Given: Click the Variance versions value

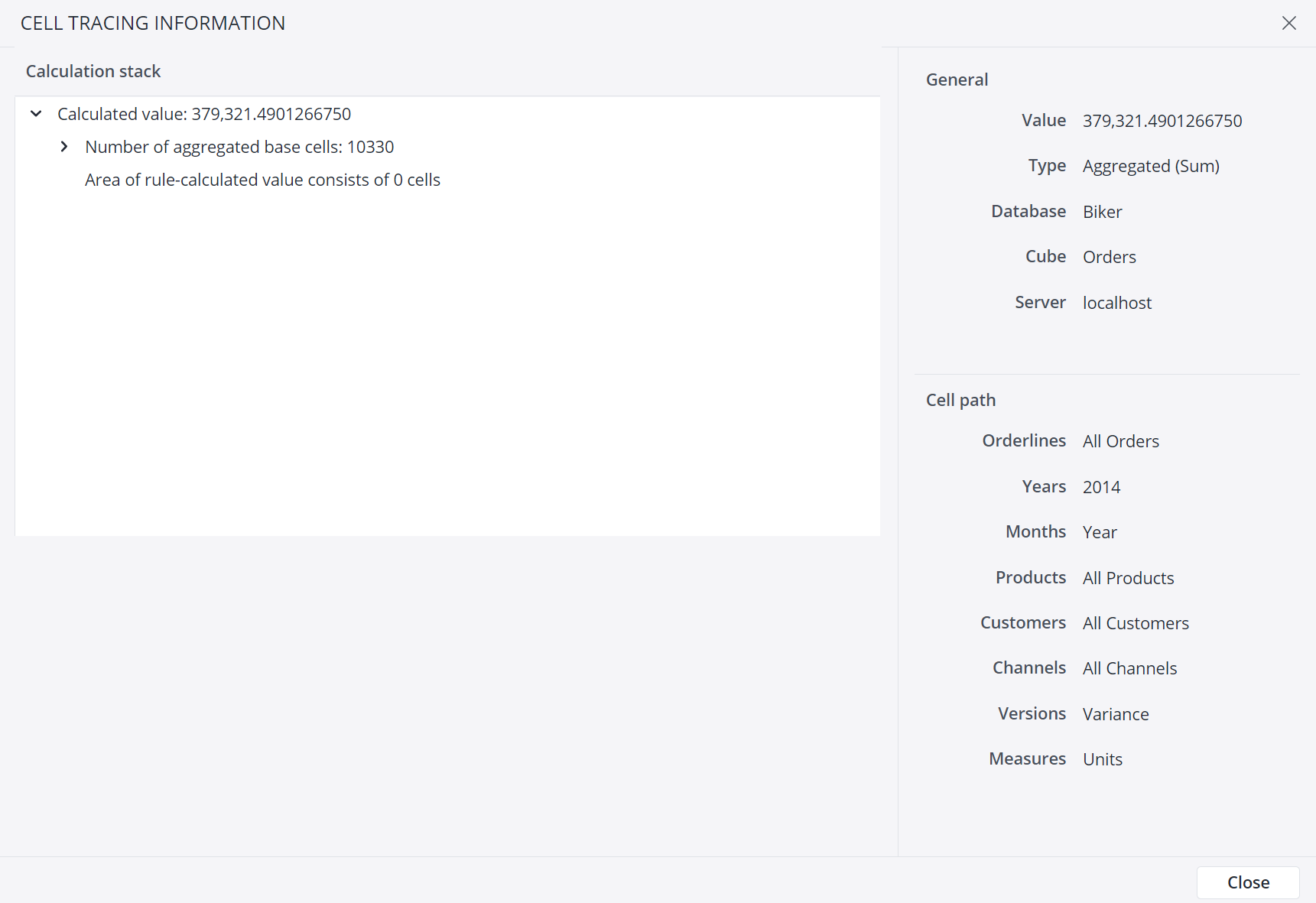Looking at the screenshot, I should click(x=1116, y=714).
